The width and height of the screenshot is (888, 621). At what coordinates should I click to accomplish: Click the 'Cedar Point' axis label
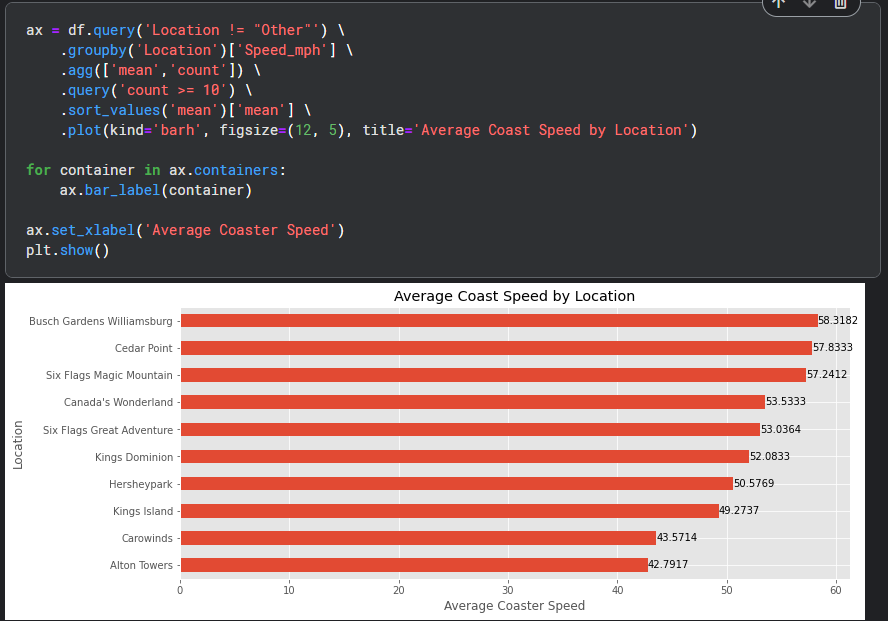click(x=143, y=348)
